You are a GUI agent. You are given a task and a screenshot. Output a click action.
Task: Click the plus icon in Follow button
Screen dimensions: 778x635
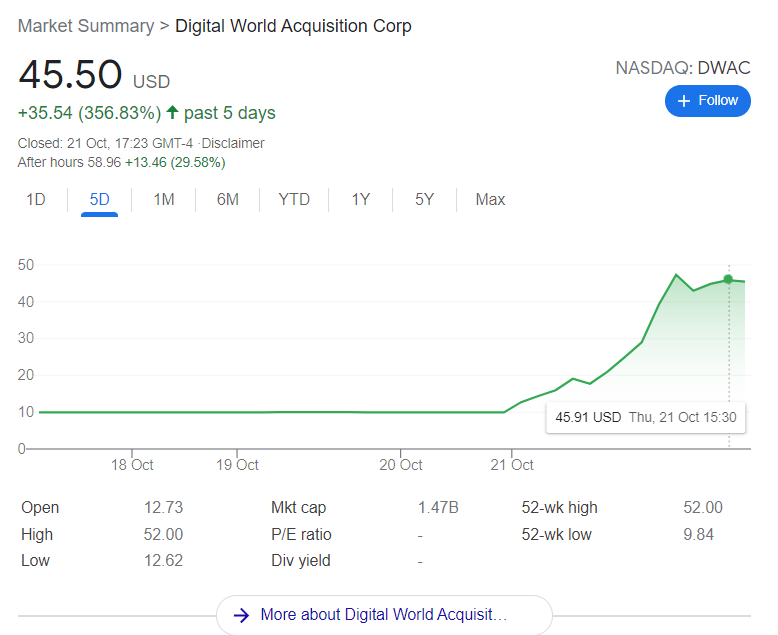coord(684,101)
